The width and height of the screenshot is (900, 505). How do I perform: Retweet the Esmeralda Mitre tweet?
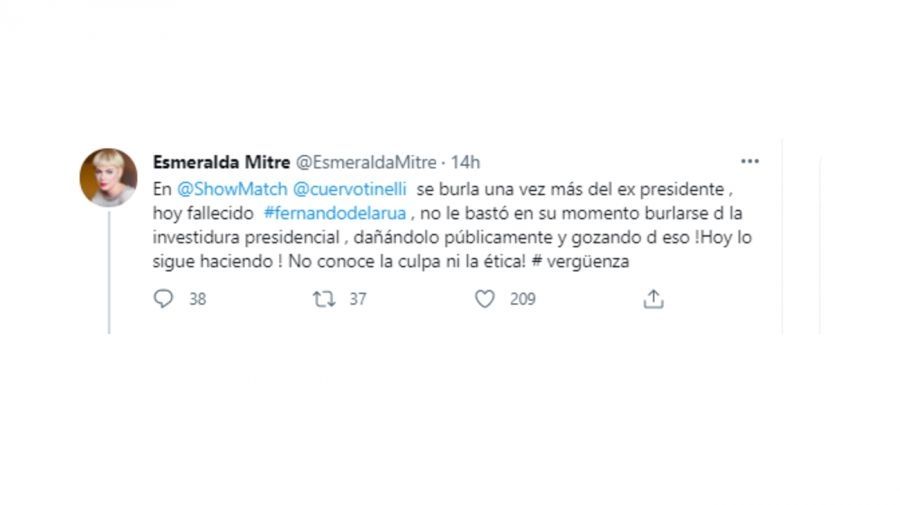tap(325, 298)
